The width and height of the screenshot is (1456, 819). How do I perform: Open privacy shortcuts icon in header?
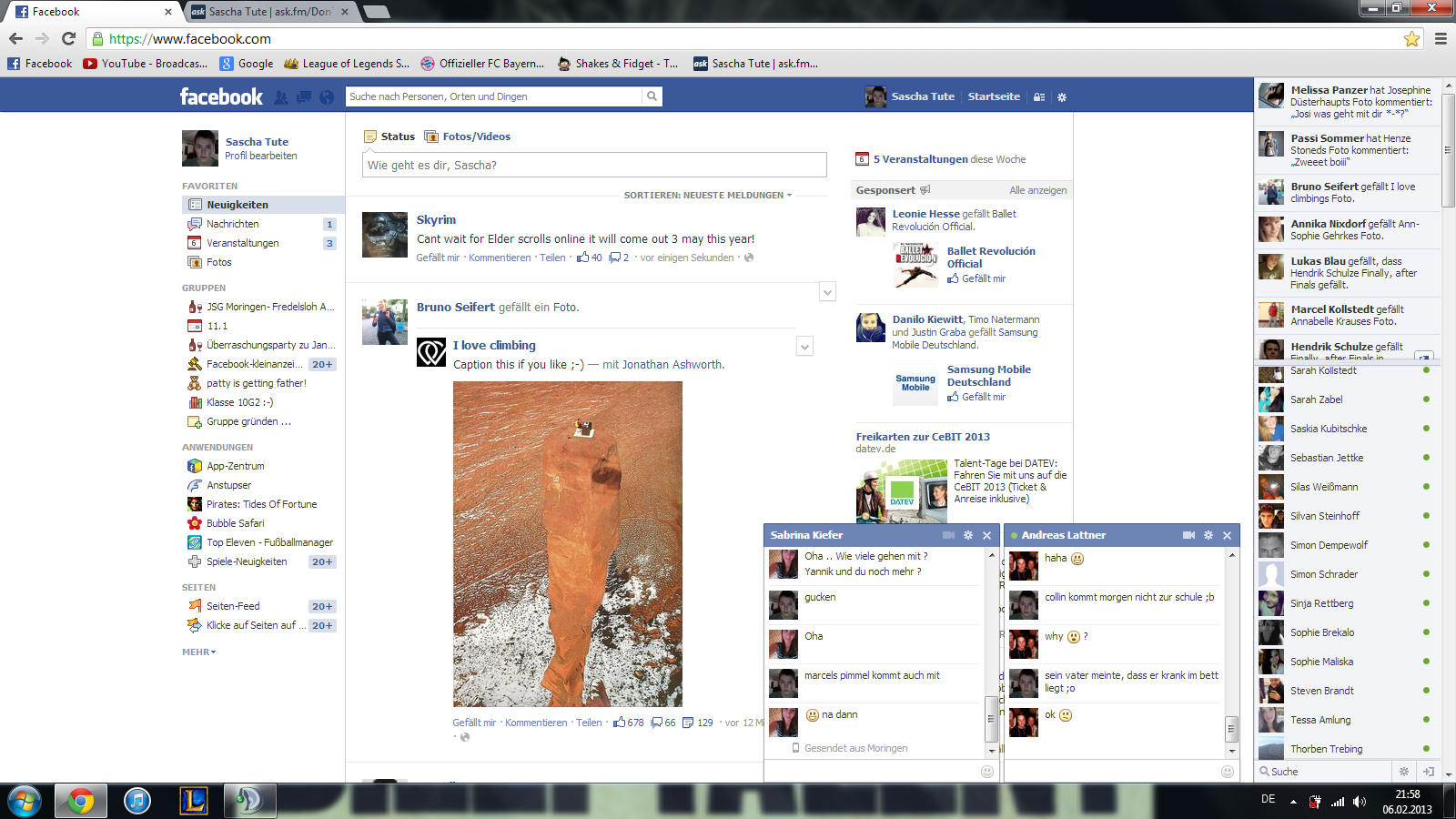(1039, 96)
